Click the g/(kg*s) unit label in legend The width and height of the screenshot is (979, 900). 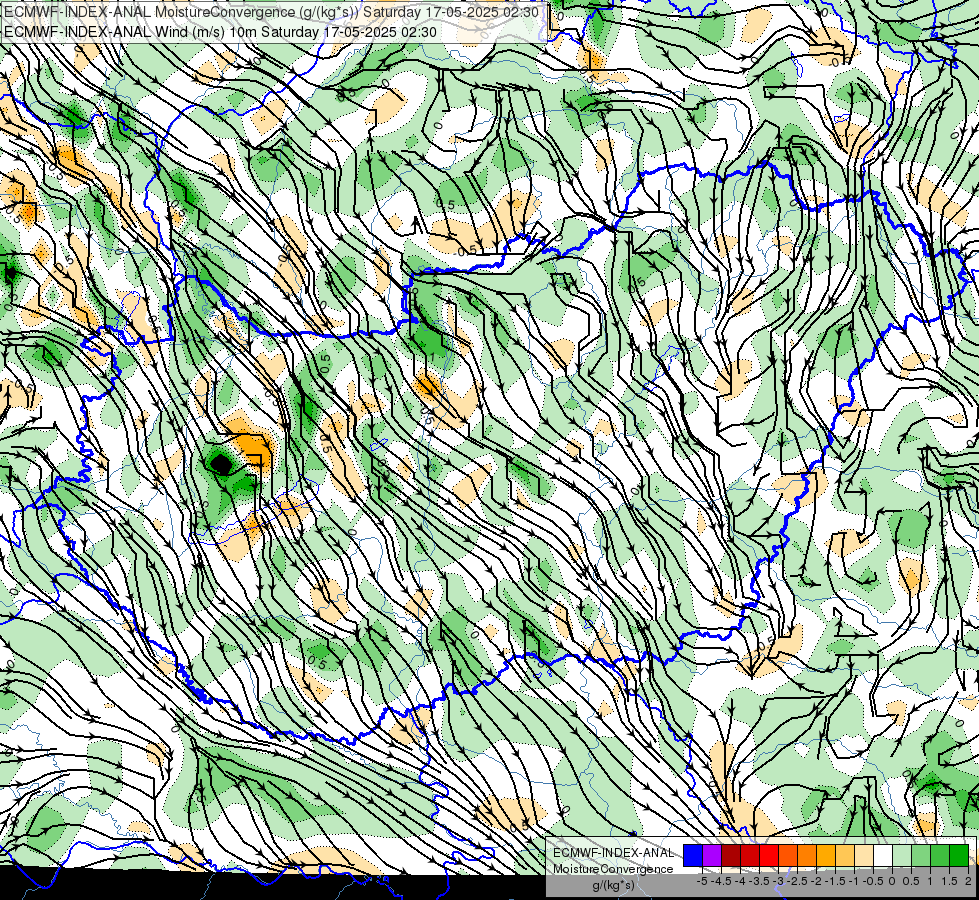tap(613, 885)
